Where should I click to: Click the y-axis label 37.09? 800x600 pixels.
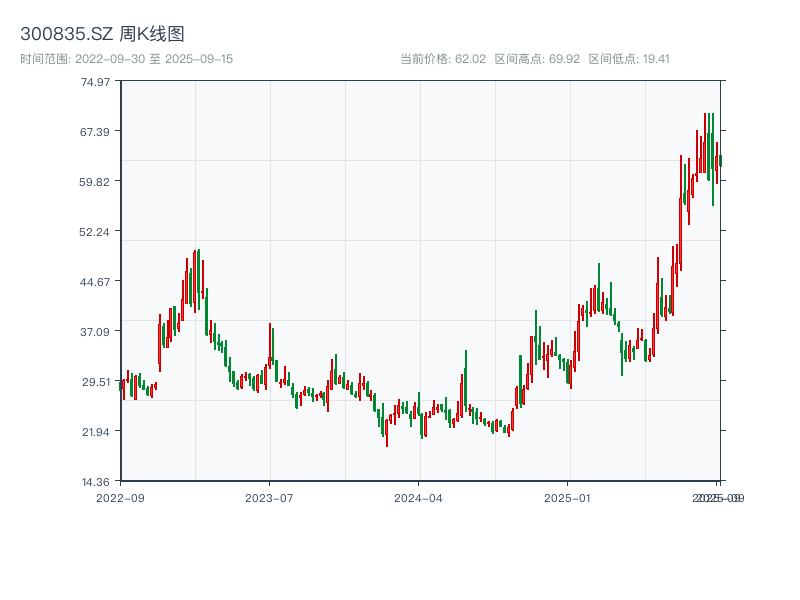[95, 332]
